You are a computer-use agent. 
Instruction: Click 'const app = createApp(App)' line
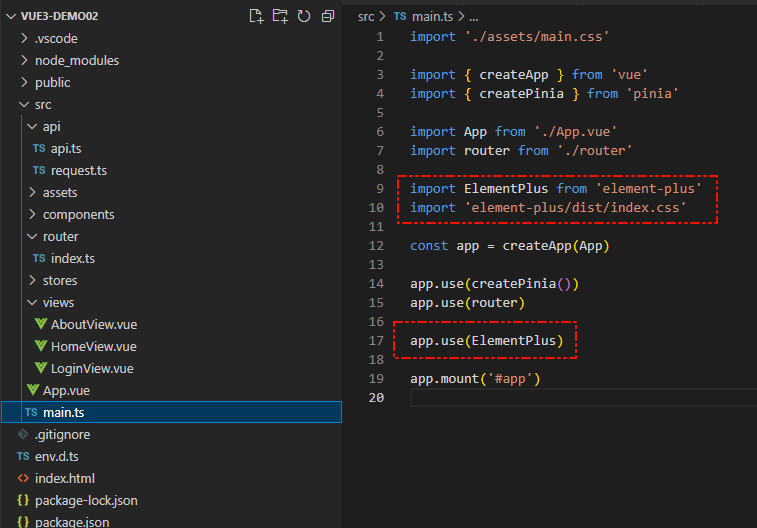pos(510,246)
